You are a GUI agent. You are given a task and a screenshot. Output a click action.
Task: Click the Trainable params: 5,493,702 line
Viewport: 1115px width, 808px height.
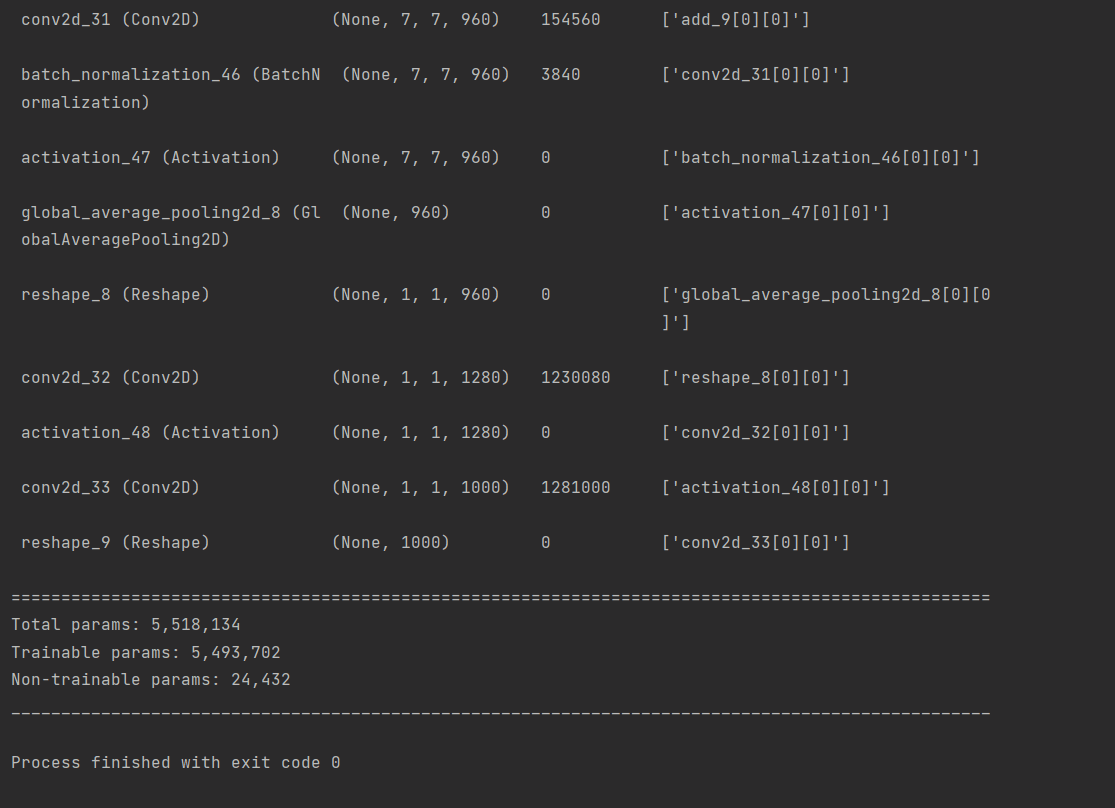coord(146,652)
